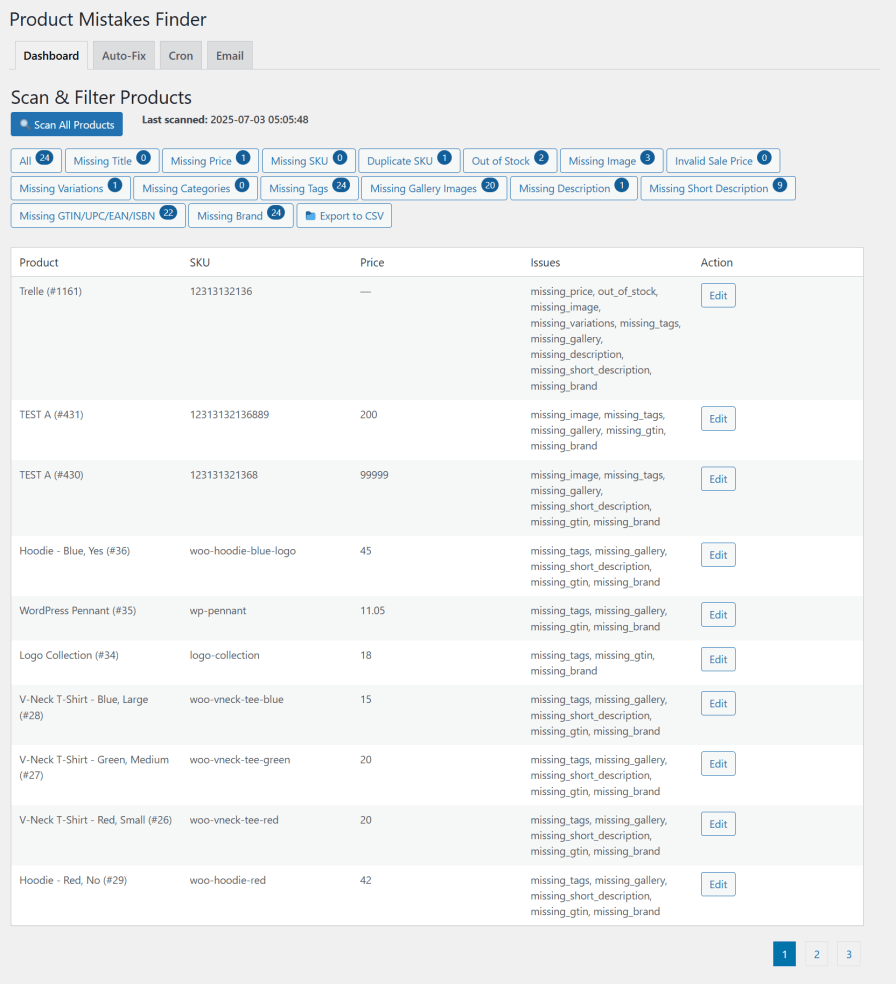Viewport: 896px width, 984px height.
Task: Show products with Missing Short Description
Action: [x=717, y=188]
